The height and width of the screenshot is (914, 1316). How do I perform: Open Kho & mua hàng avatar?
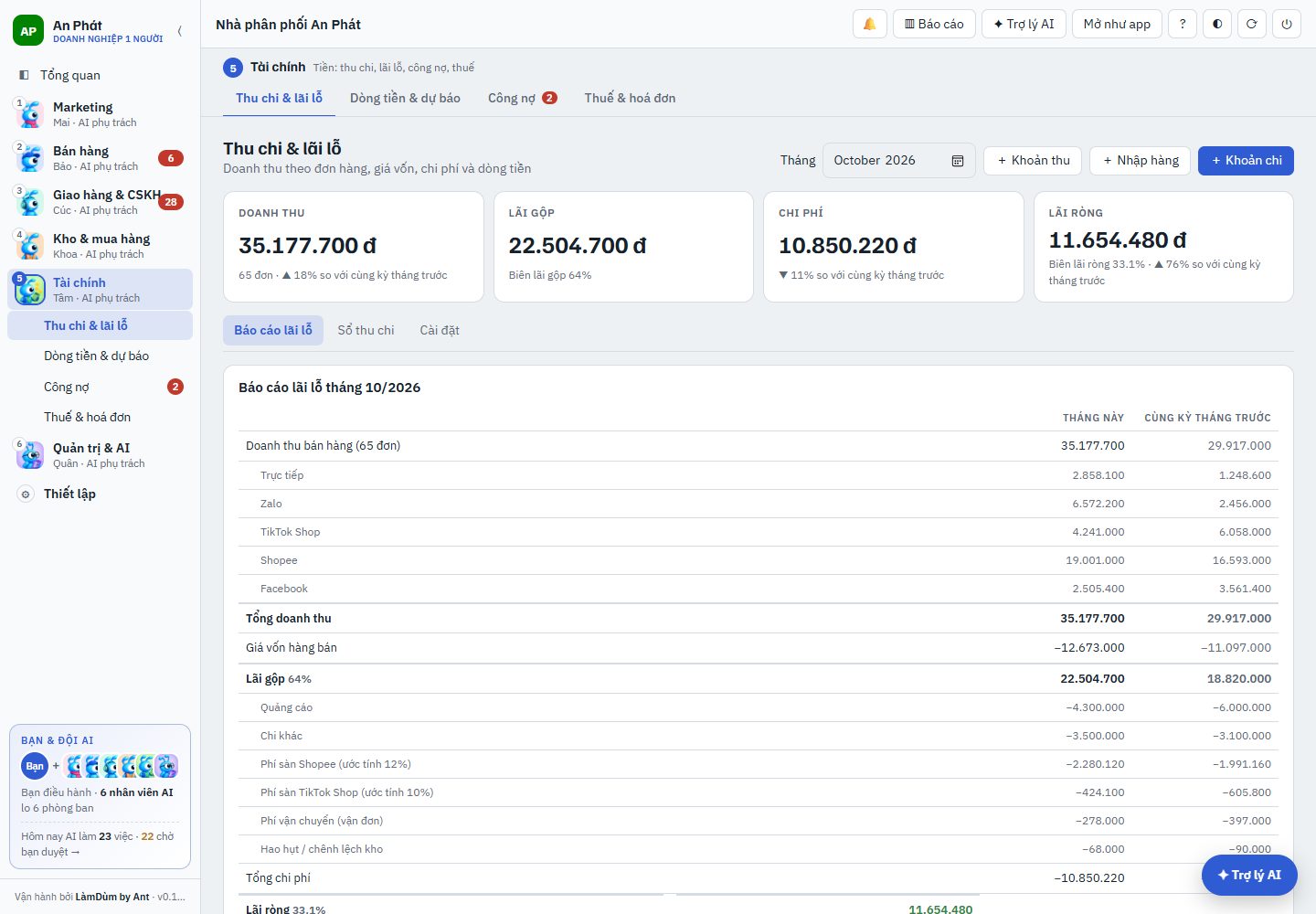tap(29, 245)
